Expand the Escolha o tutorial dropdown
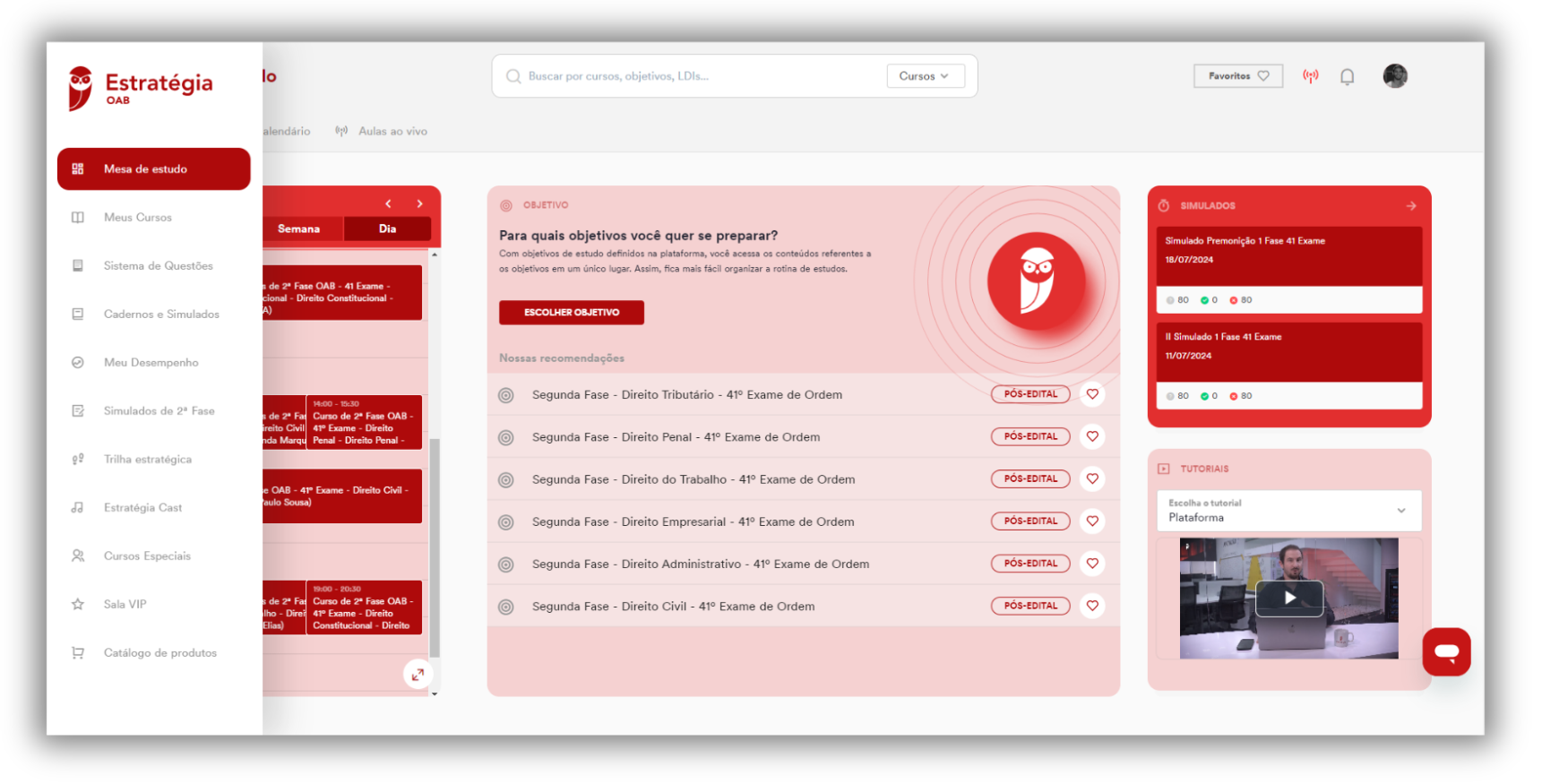The height and width of the screenshot is (784, 1542). pyautogui.click(x=1289, y=511)
